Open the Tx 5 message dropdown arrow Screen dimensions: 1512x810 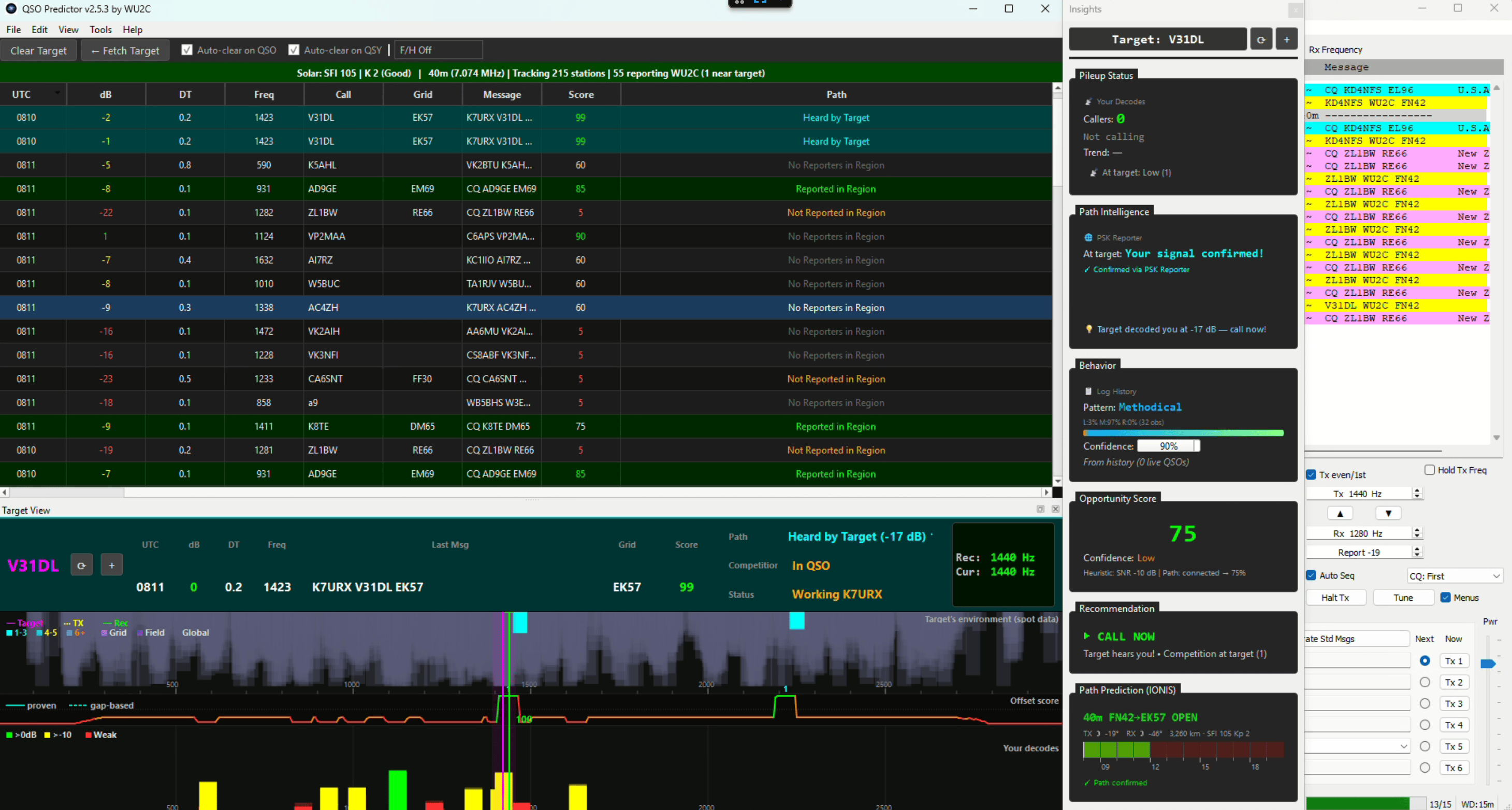(1403, 746)
